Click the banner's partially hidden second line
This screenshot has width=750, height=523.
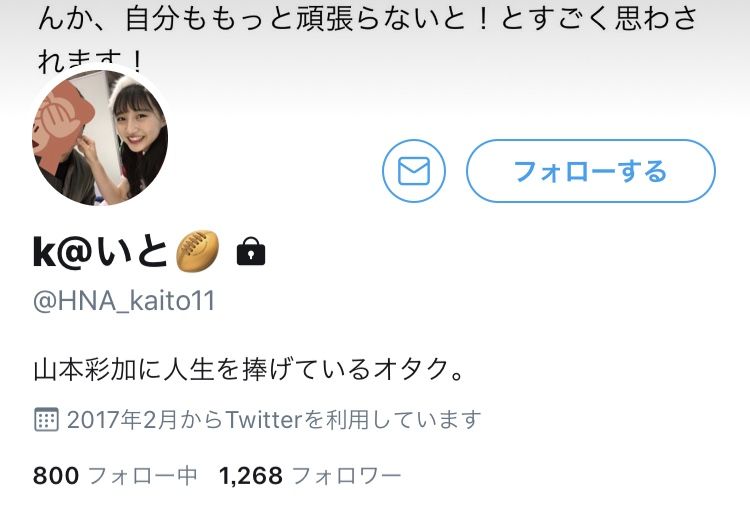tap(91, 60)
